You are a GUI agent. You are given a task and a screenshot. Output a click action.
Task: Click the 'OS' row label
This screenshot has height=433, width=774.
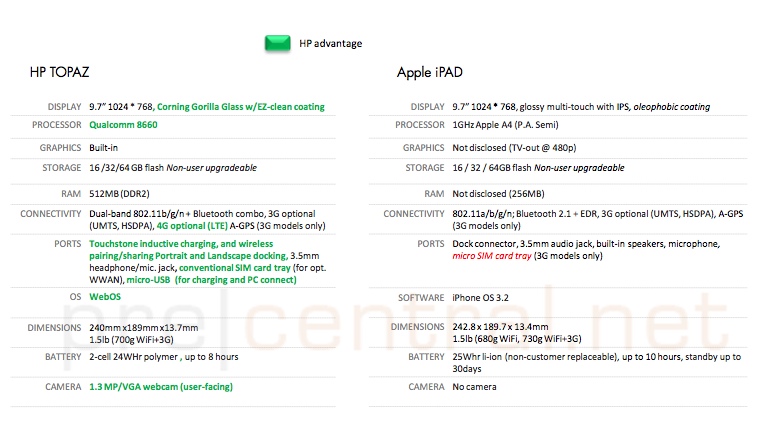coord(76,297)
